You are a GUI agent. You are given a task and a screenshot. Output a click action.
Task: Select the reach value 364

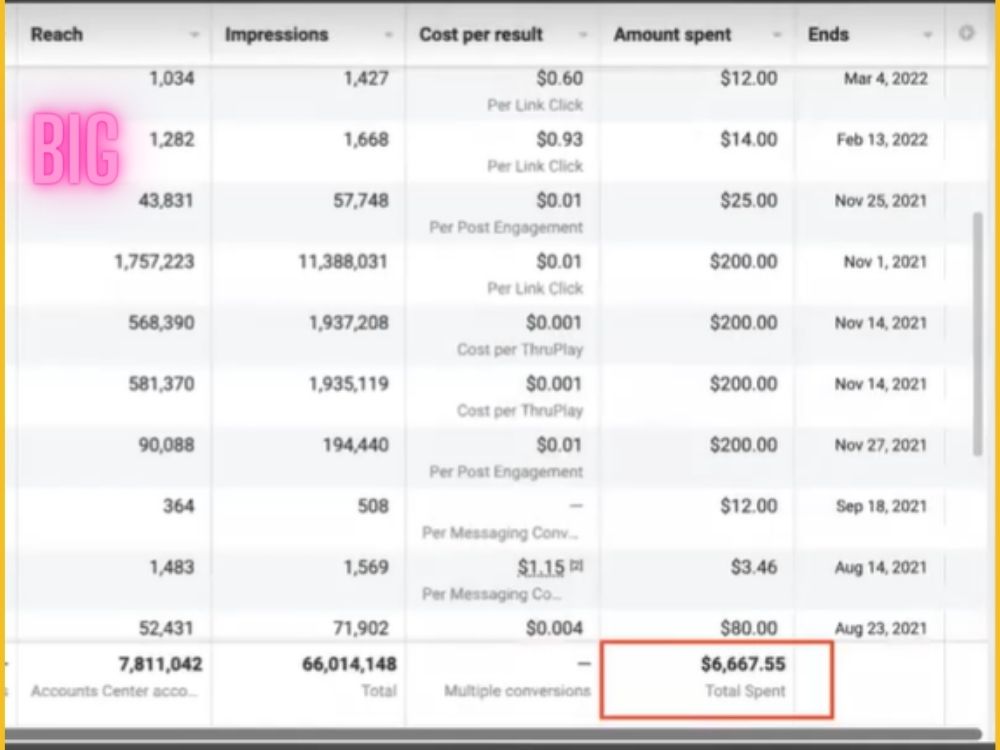click(x=178, y=506)
